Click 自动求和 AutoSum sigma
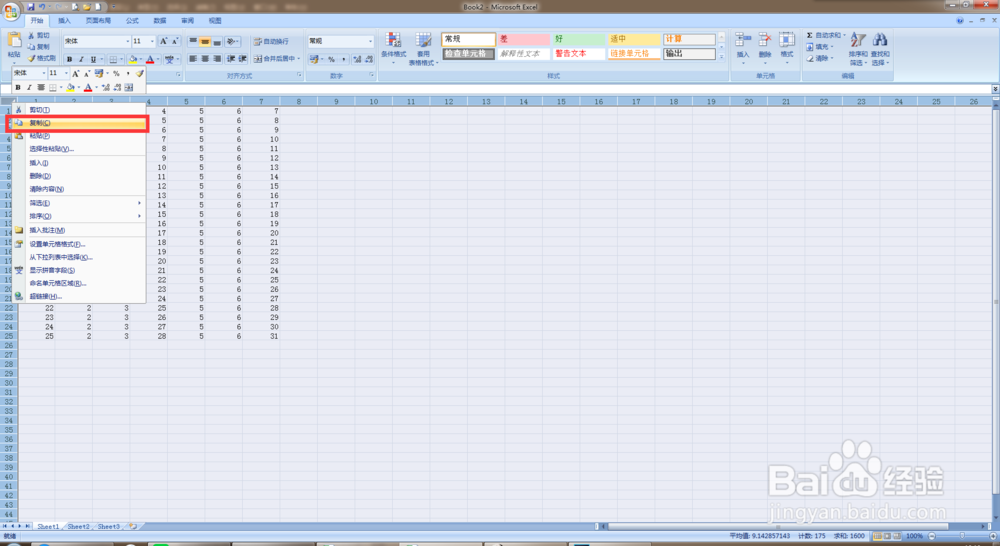 point(824,35)
